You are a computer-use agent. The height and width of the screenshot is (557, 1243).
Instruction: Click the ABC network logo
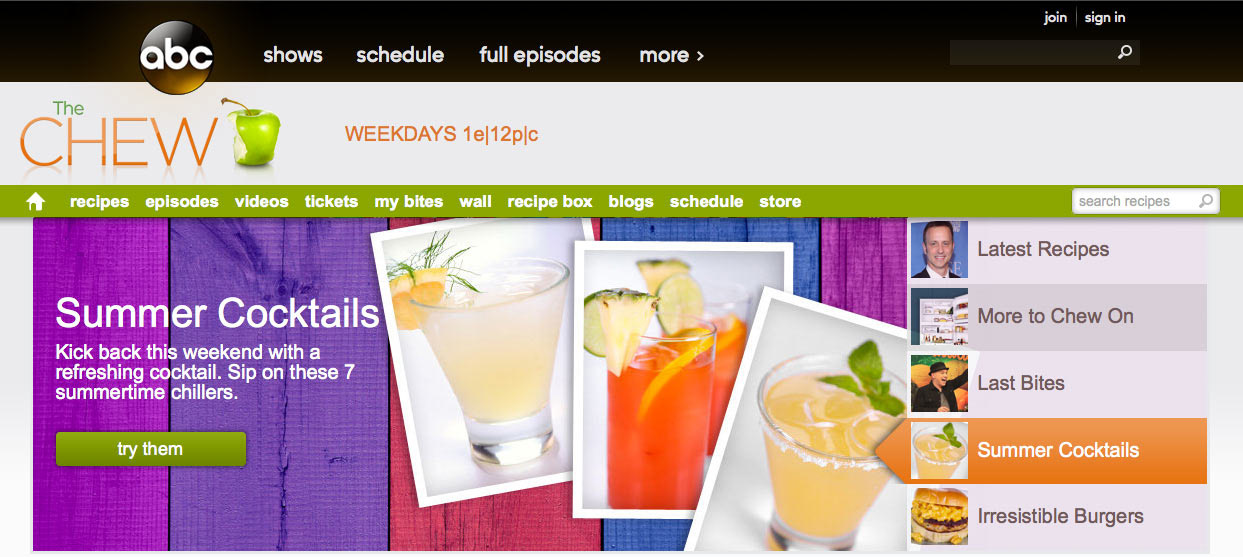177,54
